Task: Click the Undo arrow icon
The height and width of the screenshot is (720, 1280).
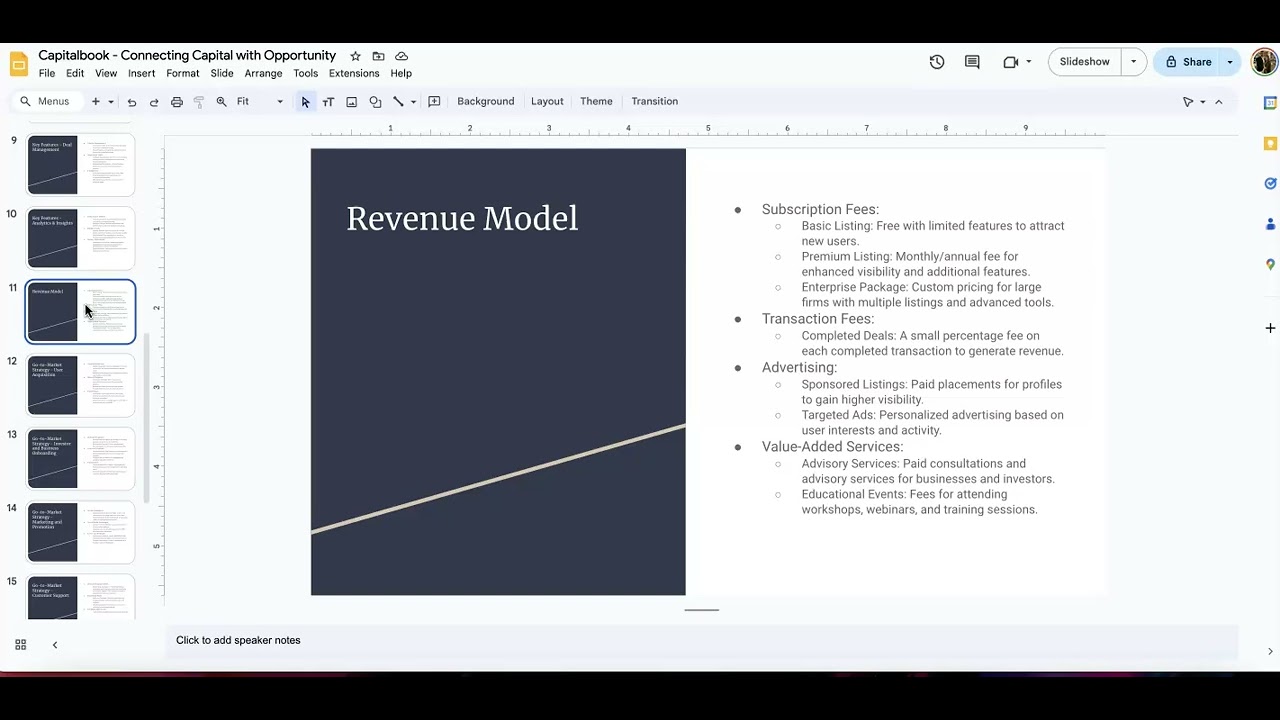Action: (131, 102)
